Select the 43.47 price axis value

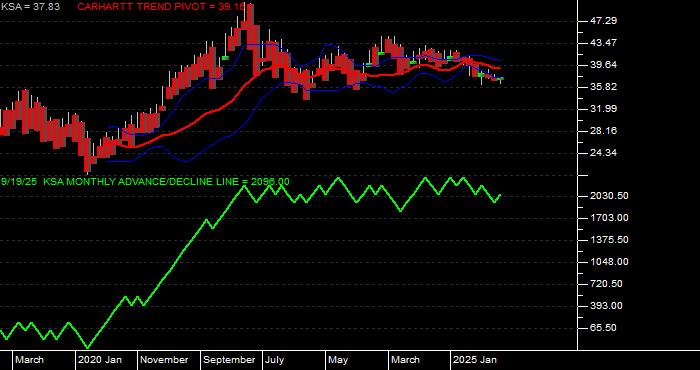pos(604,43)
